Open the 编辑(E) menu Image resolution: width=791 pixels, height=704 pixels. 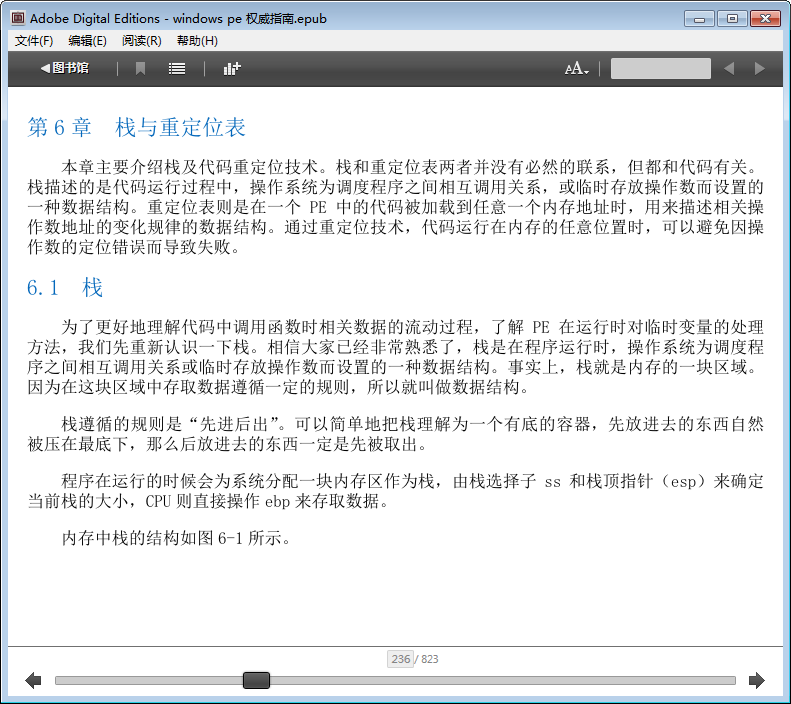[87, 41]
